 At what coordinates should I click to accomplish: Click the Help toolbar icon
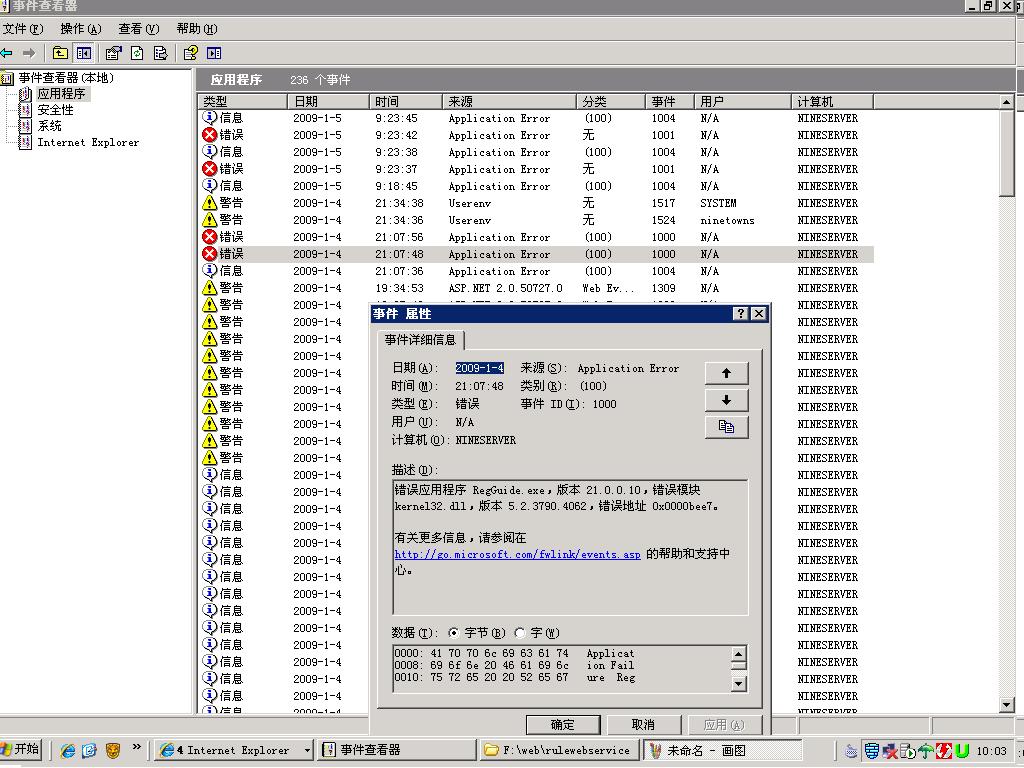click(x=190, y=53)
